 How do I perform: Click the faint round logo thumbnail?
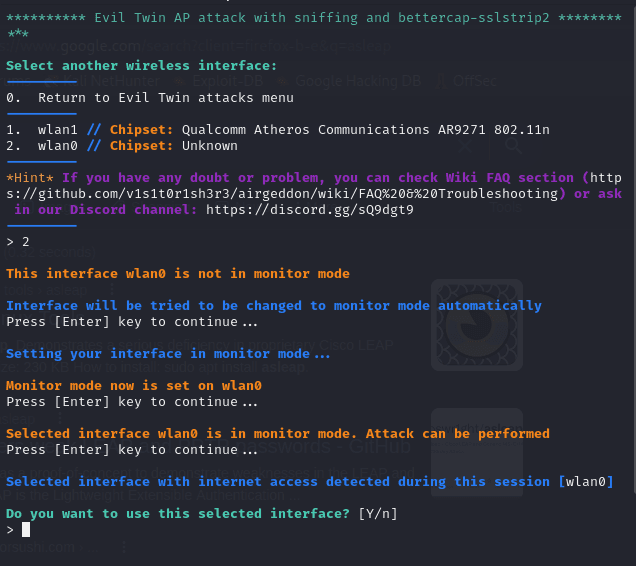(477, 325)
